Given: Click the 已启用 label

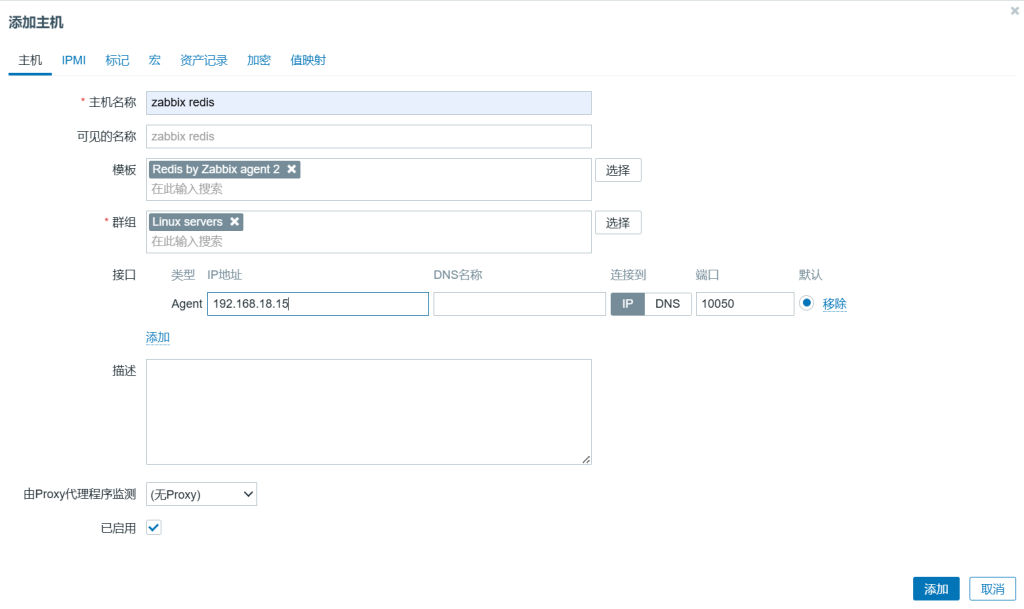Looking at the screenshot, I should coord(118,528).
